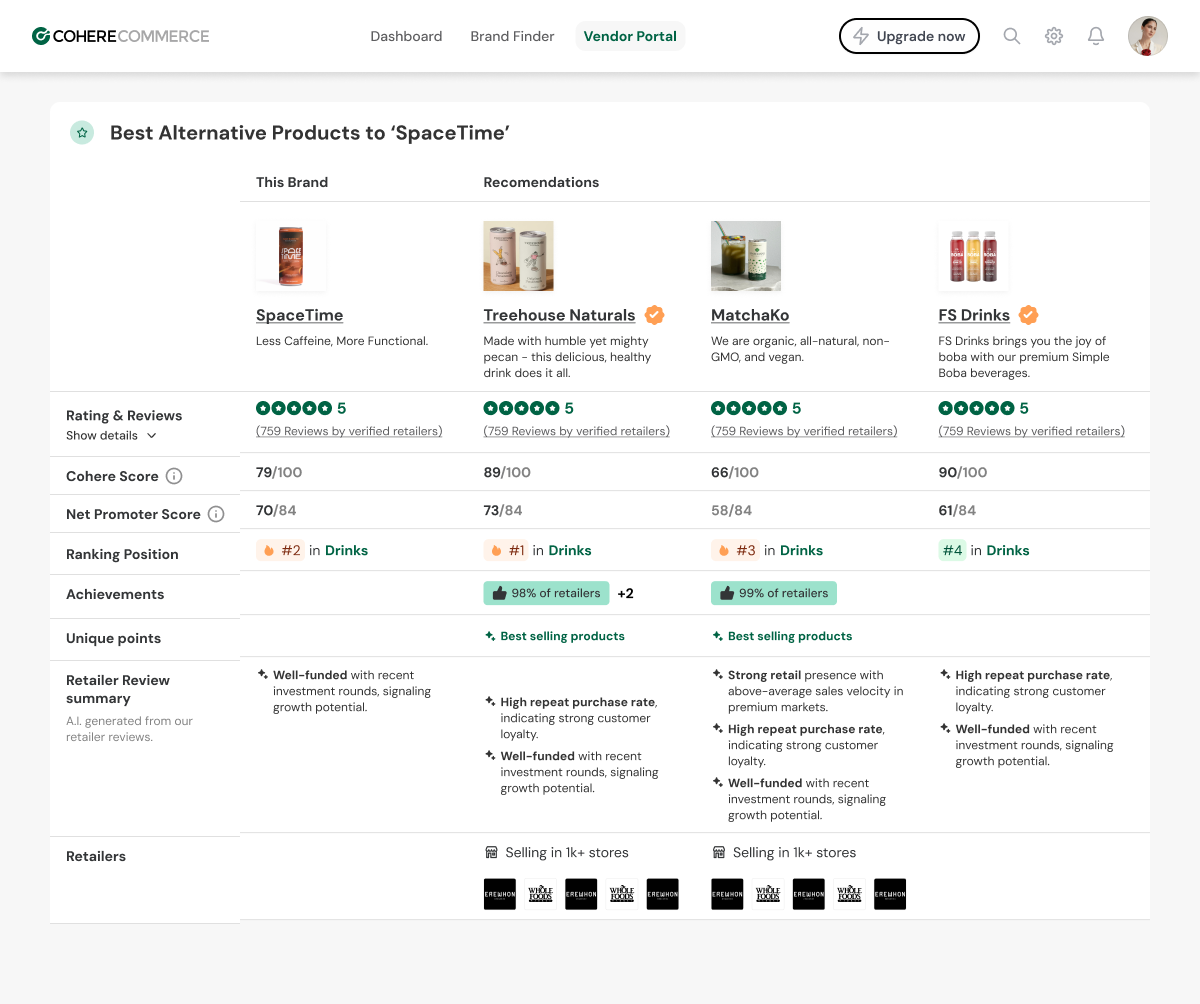Image resolution: width=1200 pixels, height=1004 pixels.
Task: Click the Drinks category link for FS Drinks
Action: [1008, 550]
